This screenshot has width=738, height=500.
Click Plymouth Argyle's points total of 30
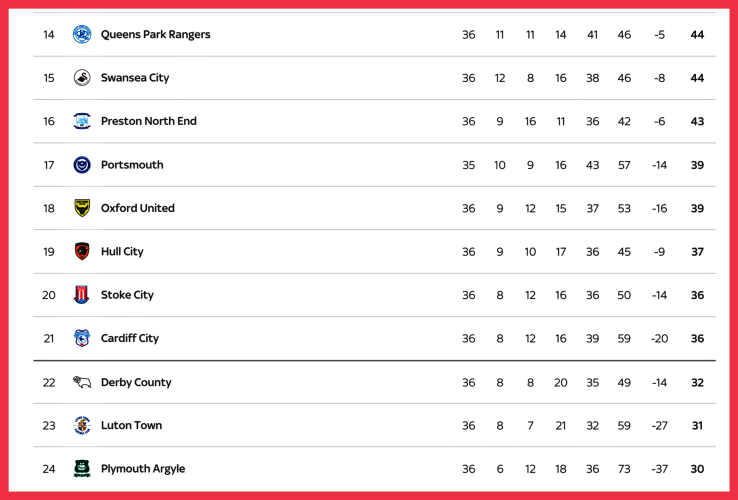(697, 469)
